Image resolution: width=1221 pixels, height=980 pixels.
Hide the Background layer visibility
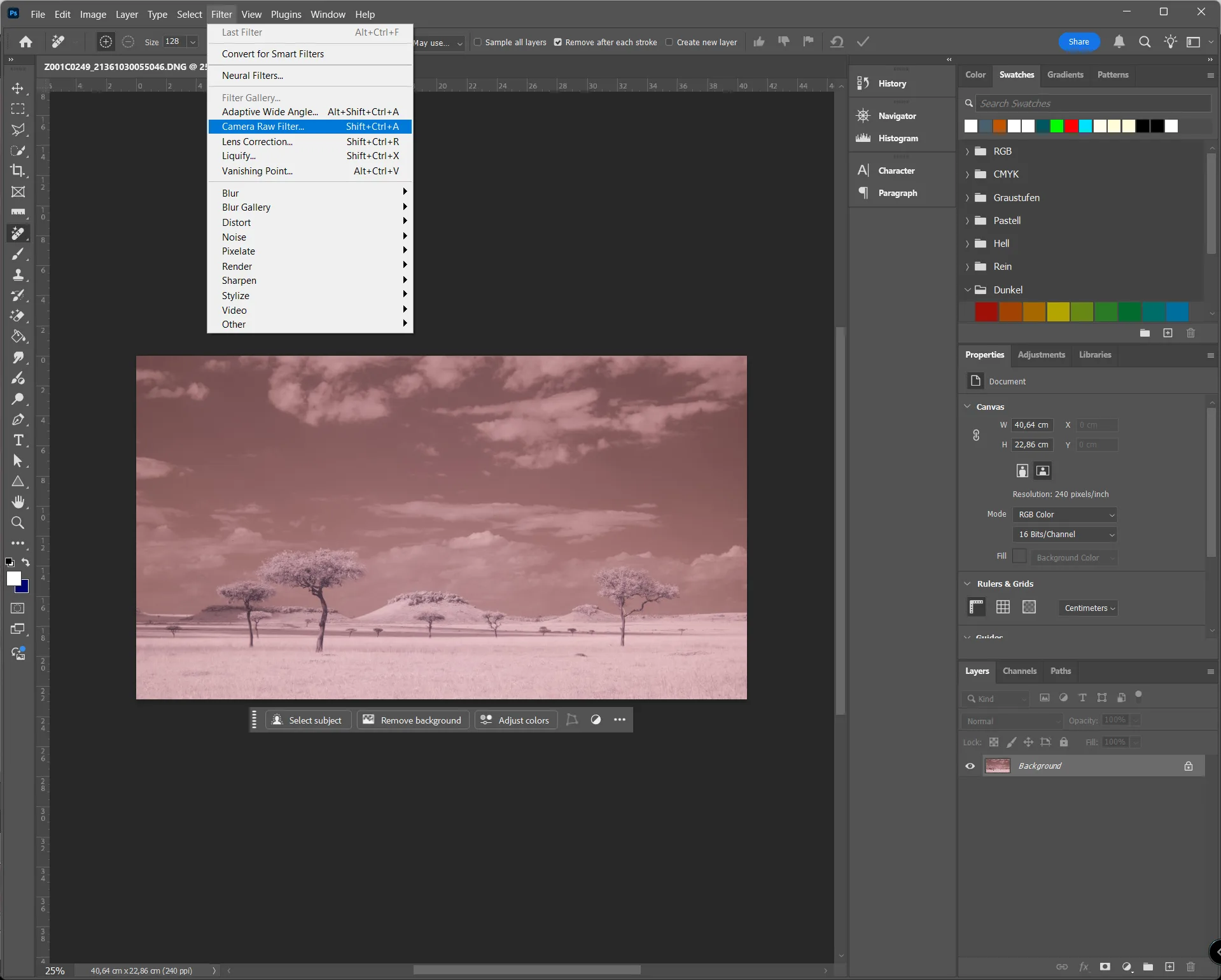point(970,766)
